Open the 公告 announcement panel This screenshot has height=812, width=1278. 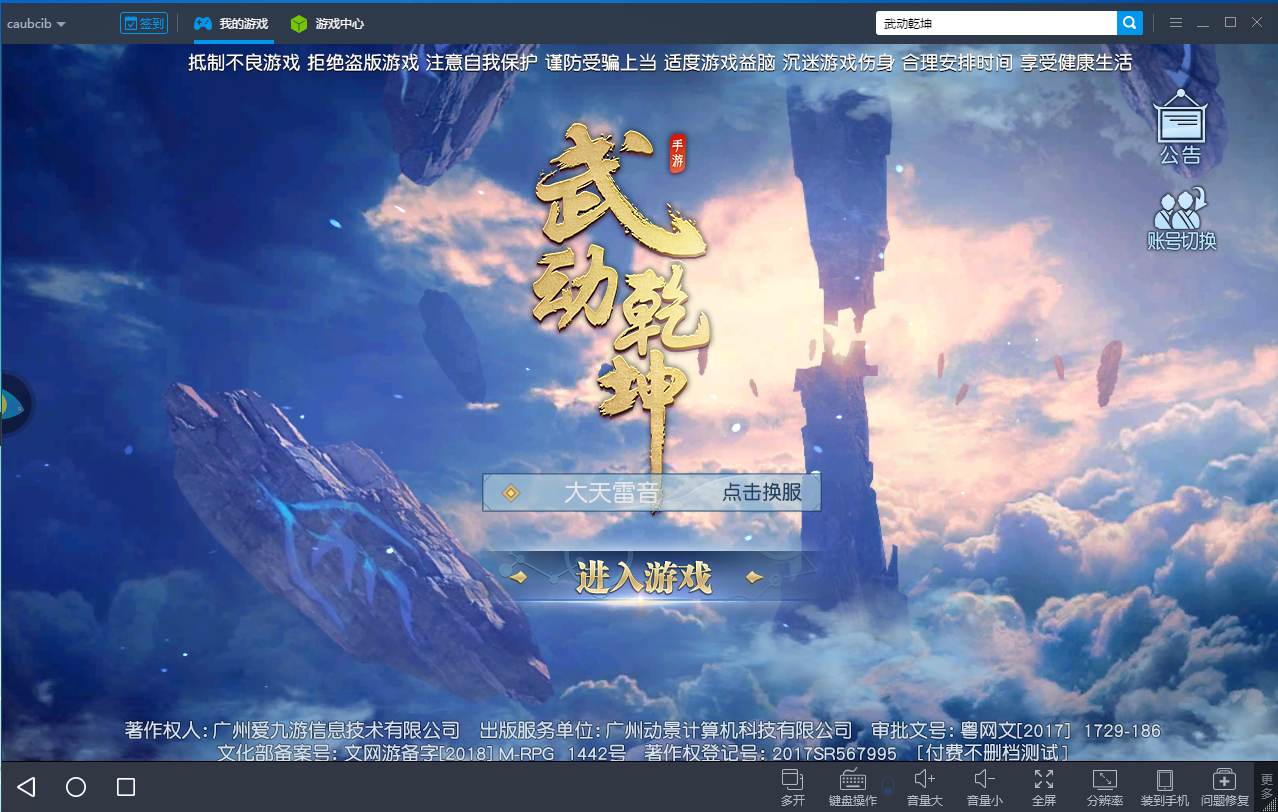(x=1180, y=127)
